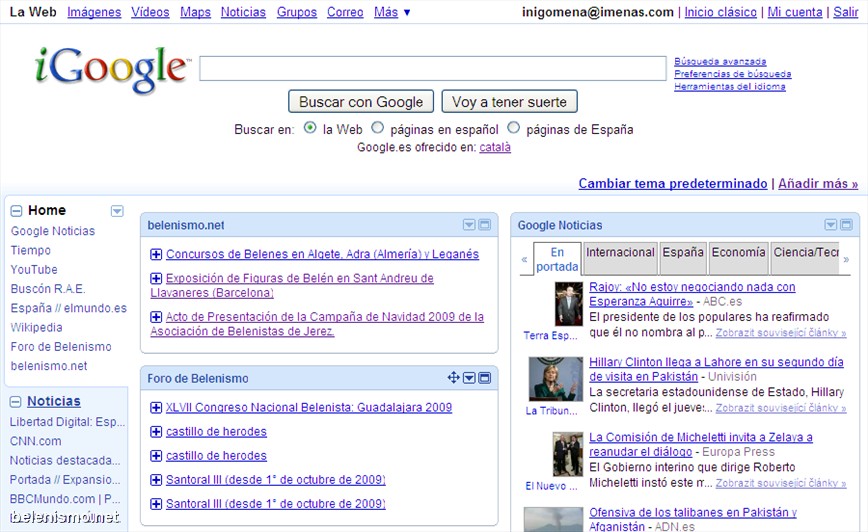Expand Concursos de Belenes en Algete entry
This screenshot has width=868, height=532.
tap(156, 254)
